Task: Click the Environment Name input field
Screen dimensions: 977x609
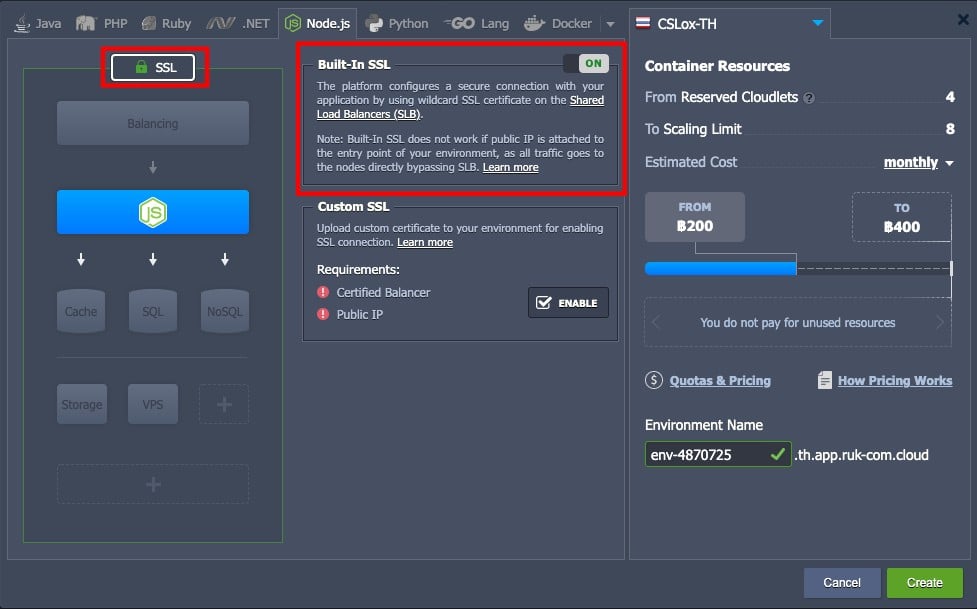Action: (718, 454)
